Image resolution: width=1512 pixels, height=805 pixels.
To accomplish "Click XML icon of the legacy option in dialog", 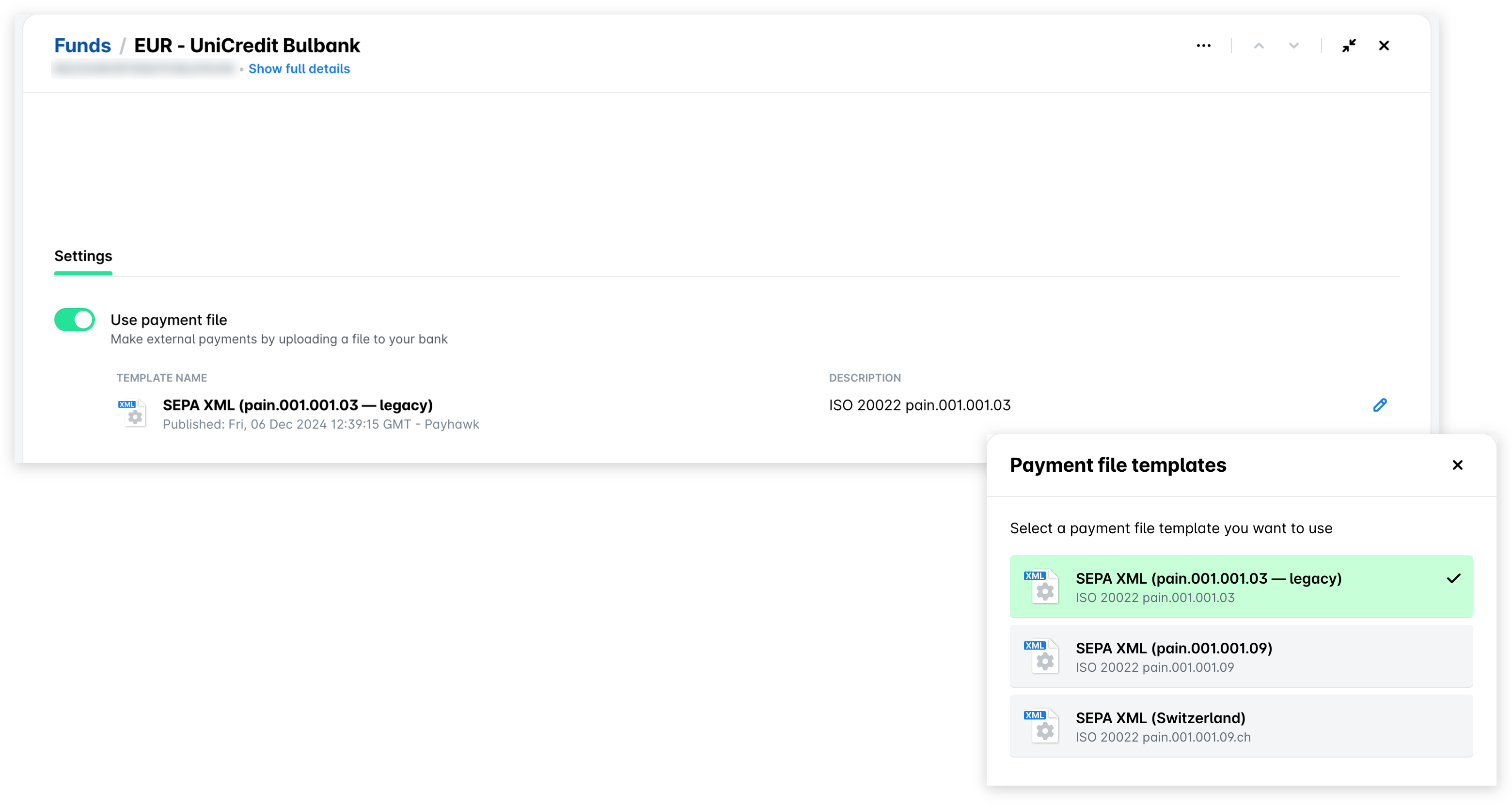I will click(1042, 587).
